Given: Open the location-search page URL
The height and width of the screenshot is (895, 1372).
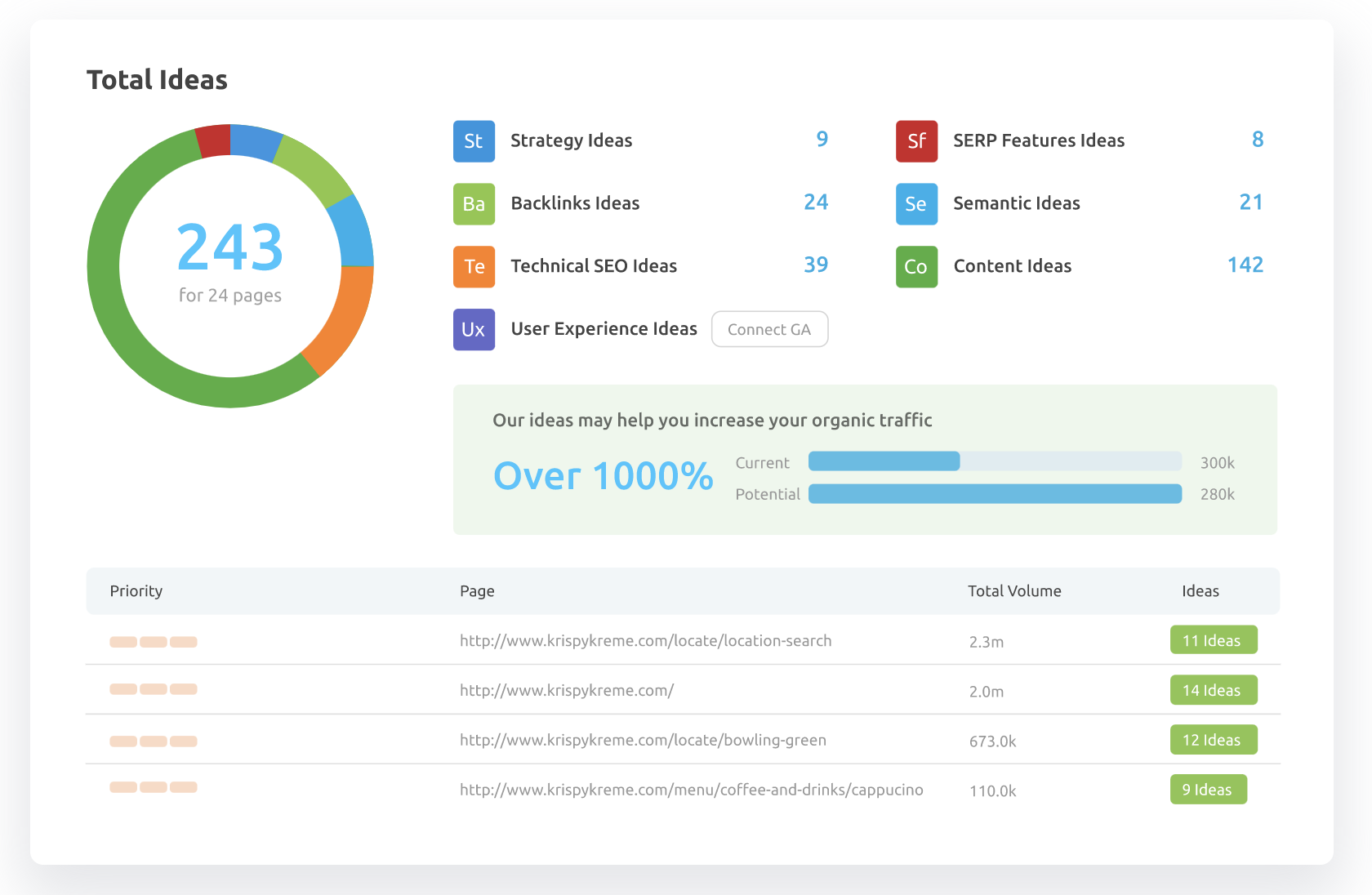Looking at the screenshot, I should coord(645,640).
